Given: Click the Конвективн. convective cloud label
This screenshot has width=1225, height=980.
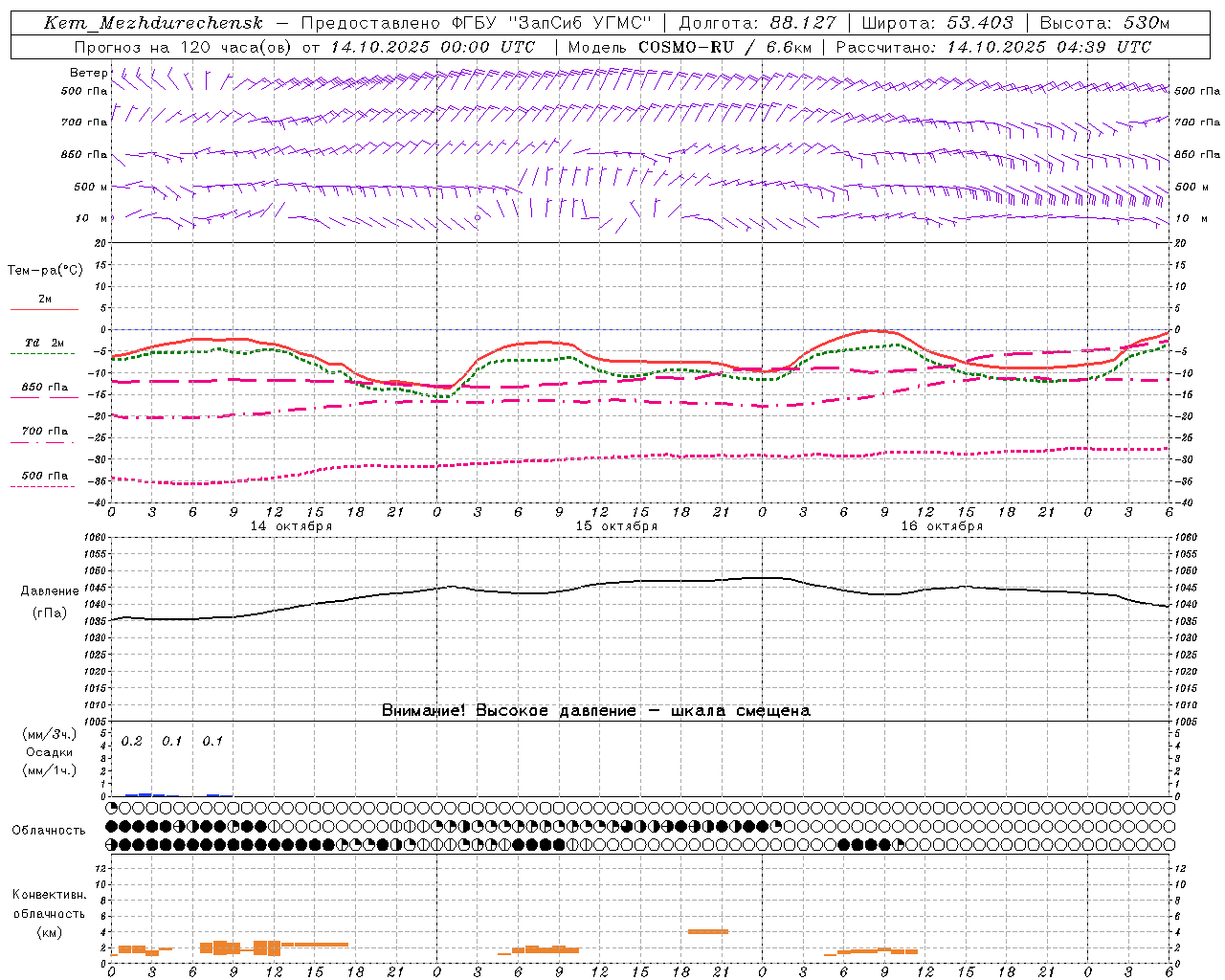Looking at the screenshot, I should tap(49, 895).
